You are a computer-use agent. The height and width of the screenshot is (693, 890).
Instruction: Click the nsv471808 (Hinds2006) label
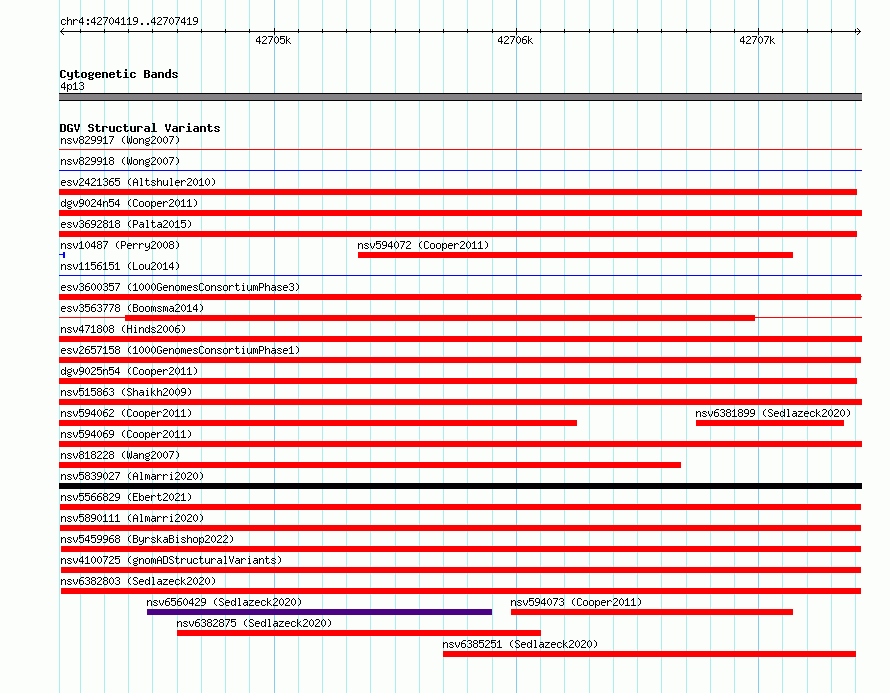point(123,329)
